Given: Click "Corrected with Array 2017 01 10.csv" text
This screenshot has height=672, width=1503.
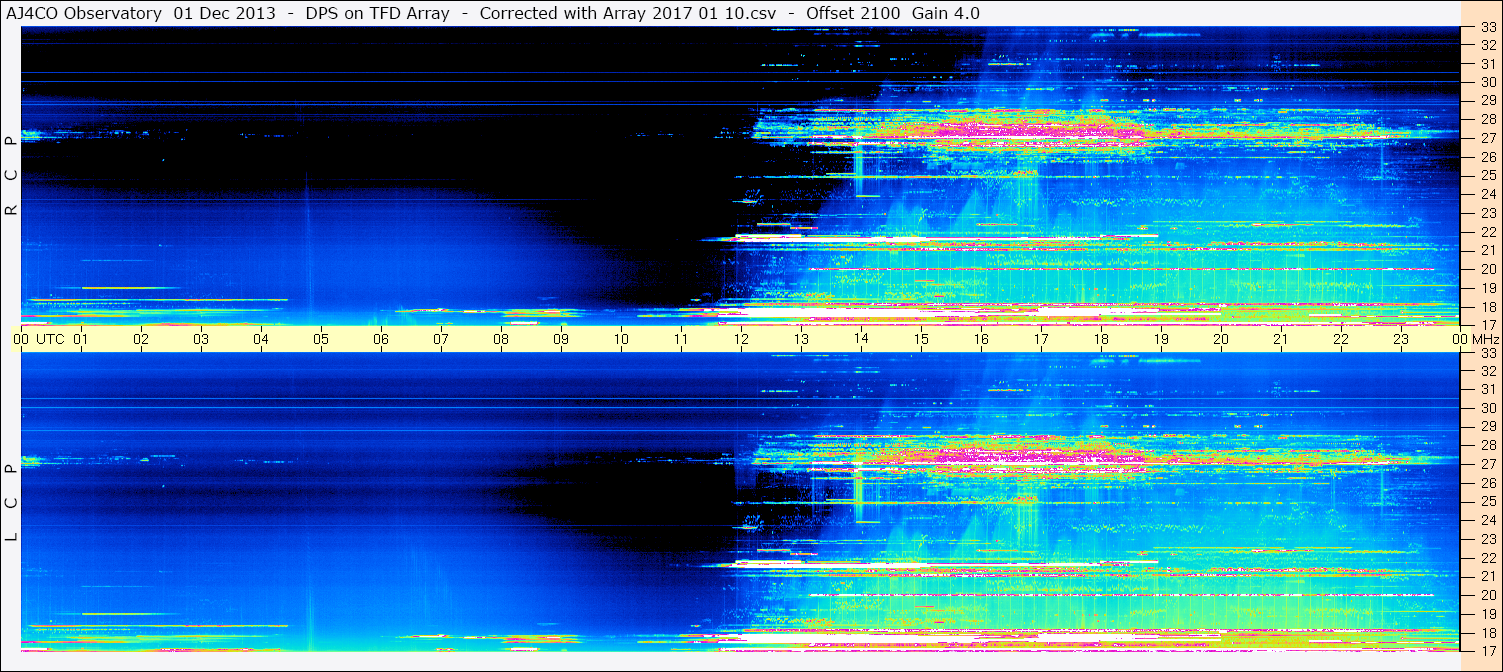Looking at the screenshot, I should pos(628,13).
